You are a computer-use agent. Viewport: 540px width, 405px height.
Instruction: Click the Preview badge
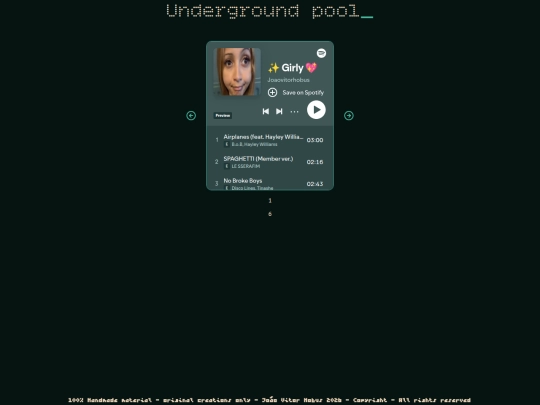(222, 115)
